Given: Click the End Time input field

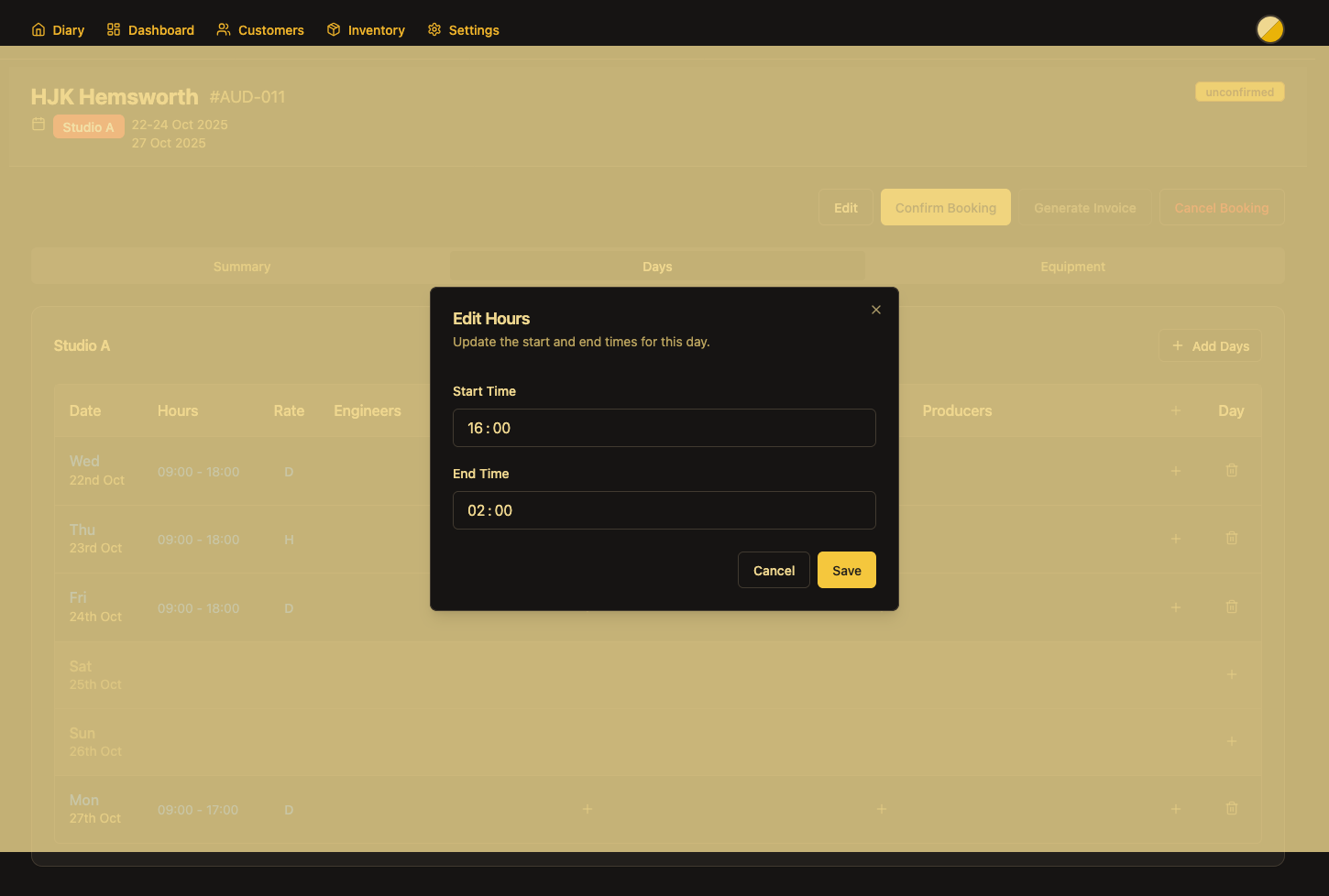Looking at the screenshot, I should [664, 510].
